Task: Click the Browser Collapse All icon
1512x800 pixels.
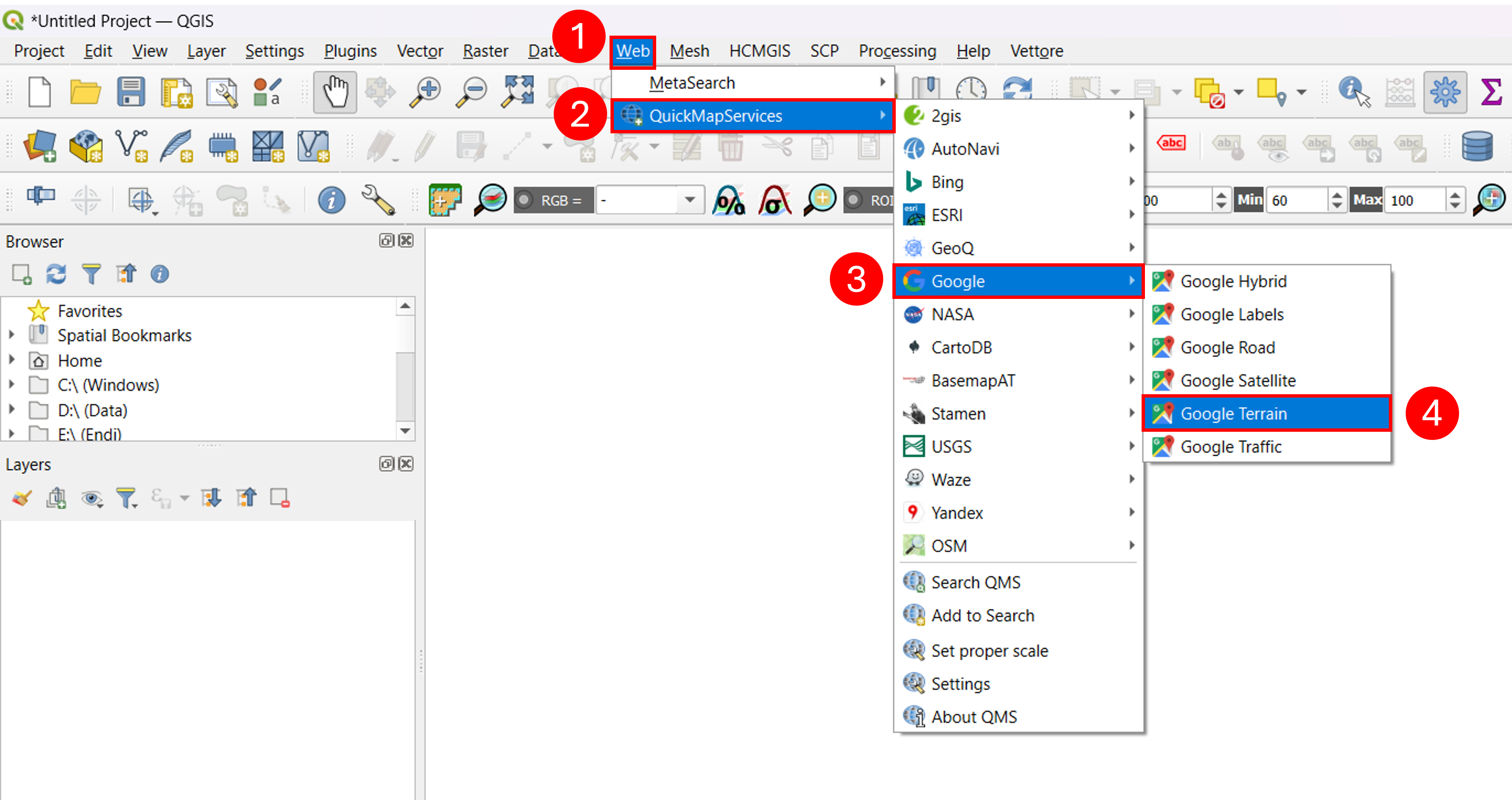Action: point(126,274)
